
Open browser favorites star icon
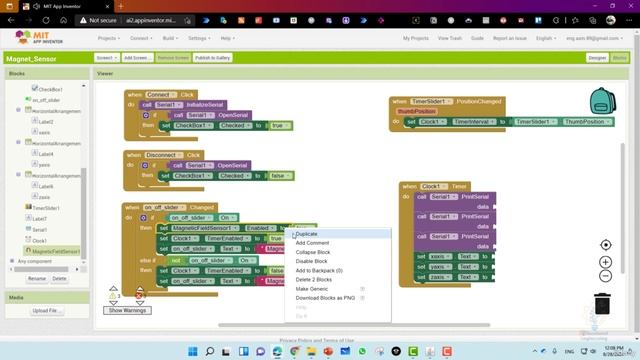point(575,20)
